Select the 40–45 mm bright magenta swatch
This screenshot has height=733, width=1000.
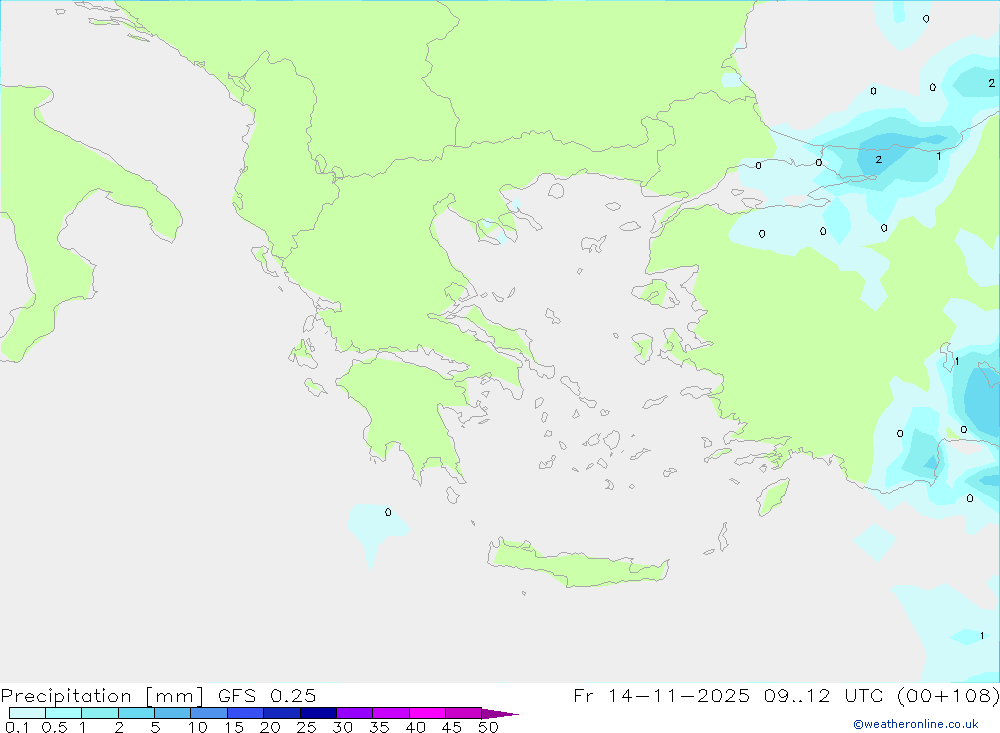[427, 713]
